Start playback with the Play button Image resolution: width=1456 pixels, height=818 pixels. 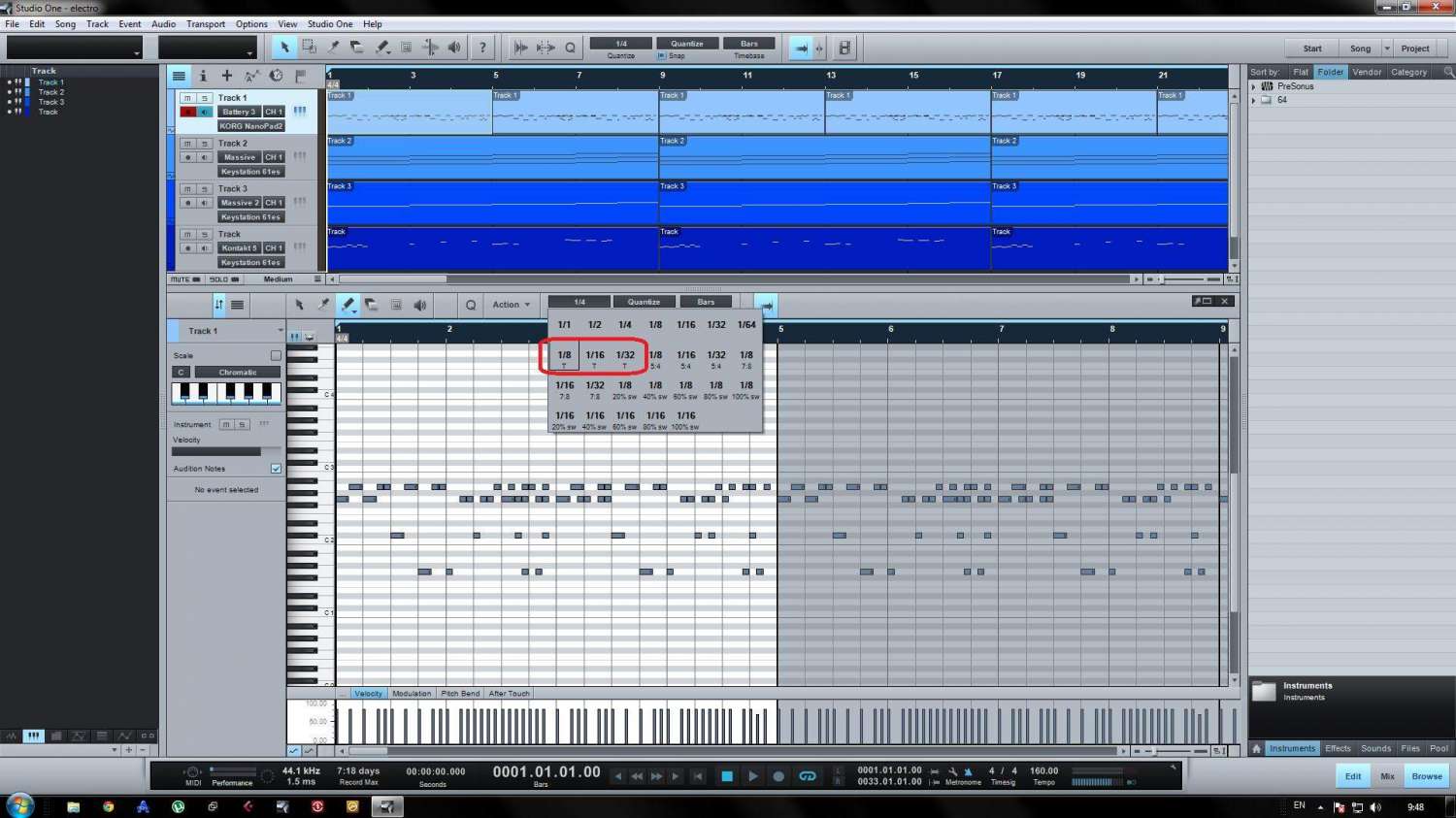[x=752, y=776]
